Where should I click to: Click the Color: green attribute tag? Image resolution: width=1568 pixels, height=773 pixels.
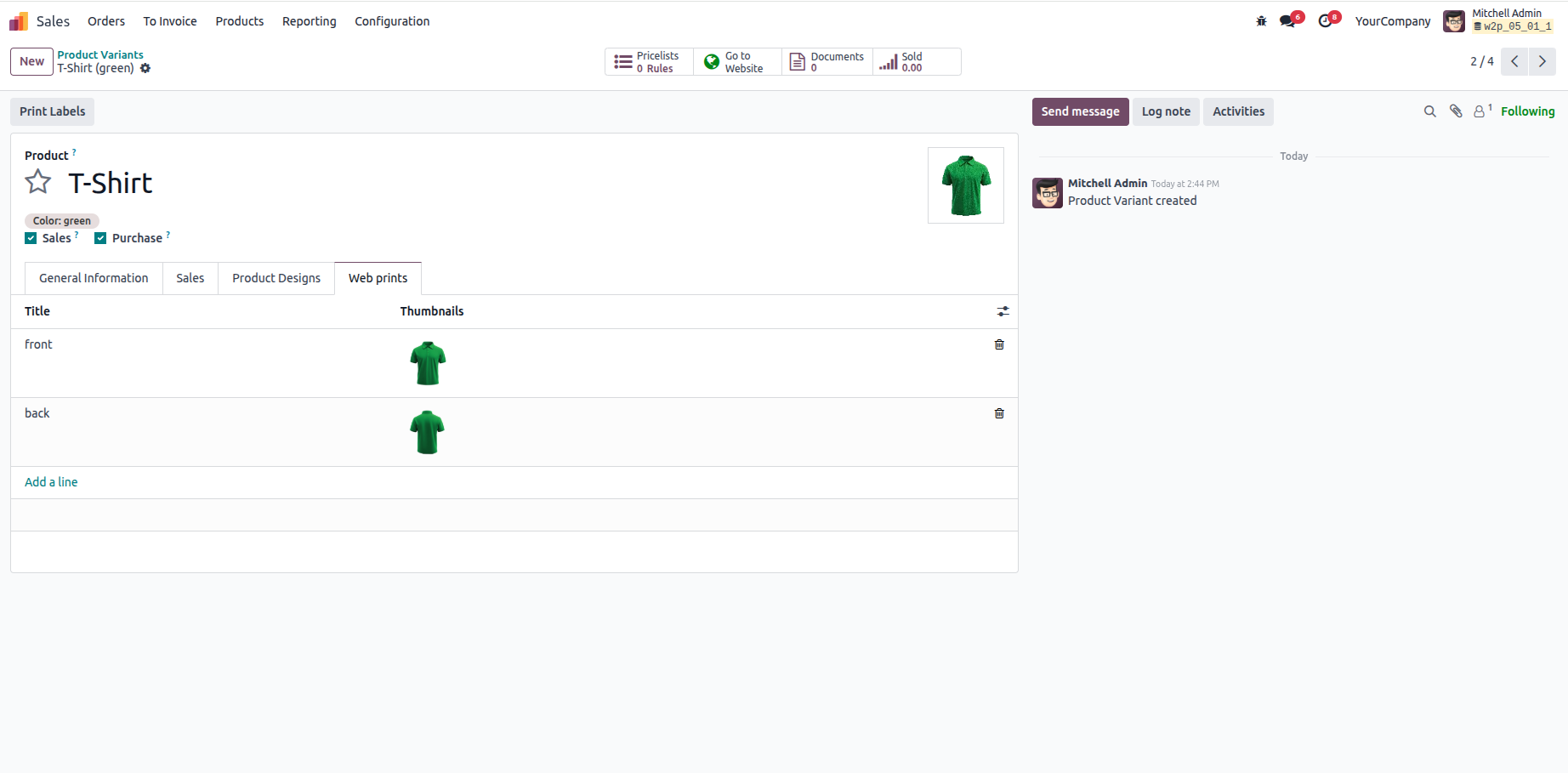pyautogui.click(x=62, y=221)
